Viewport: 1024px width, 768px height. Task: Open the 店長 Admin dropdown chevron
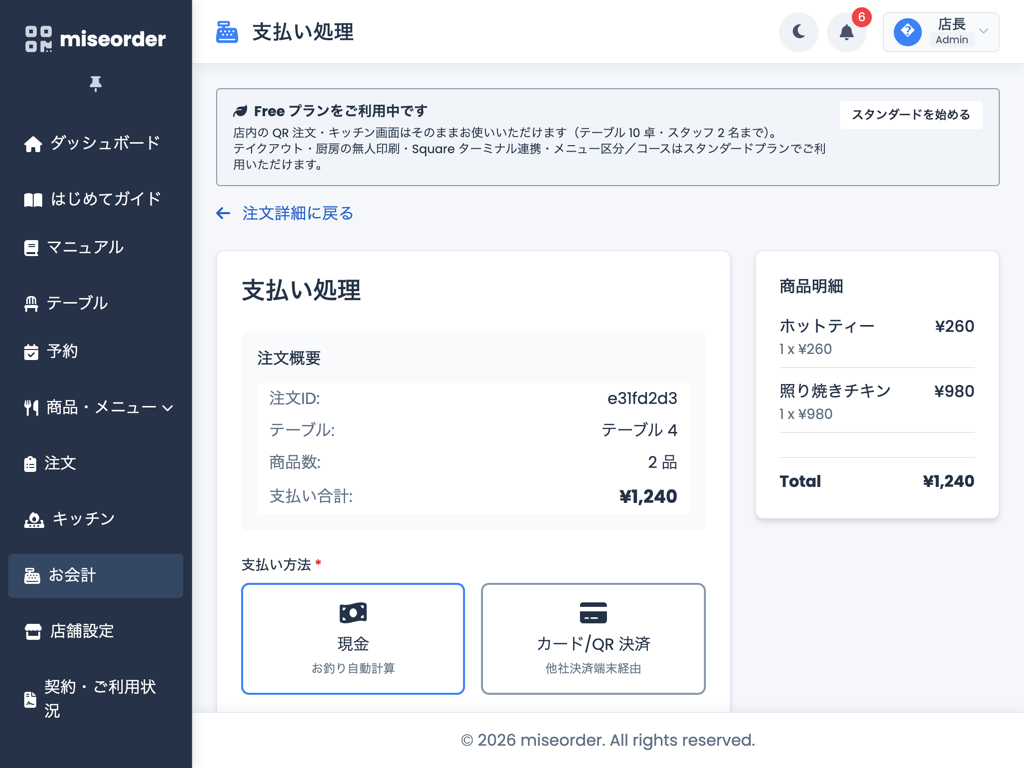click(x=984, y=31)
